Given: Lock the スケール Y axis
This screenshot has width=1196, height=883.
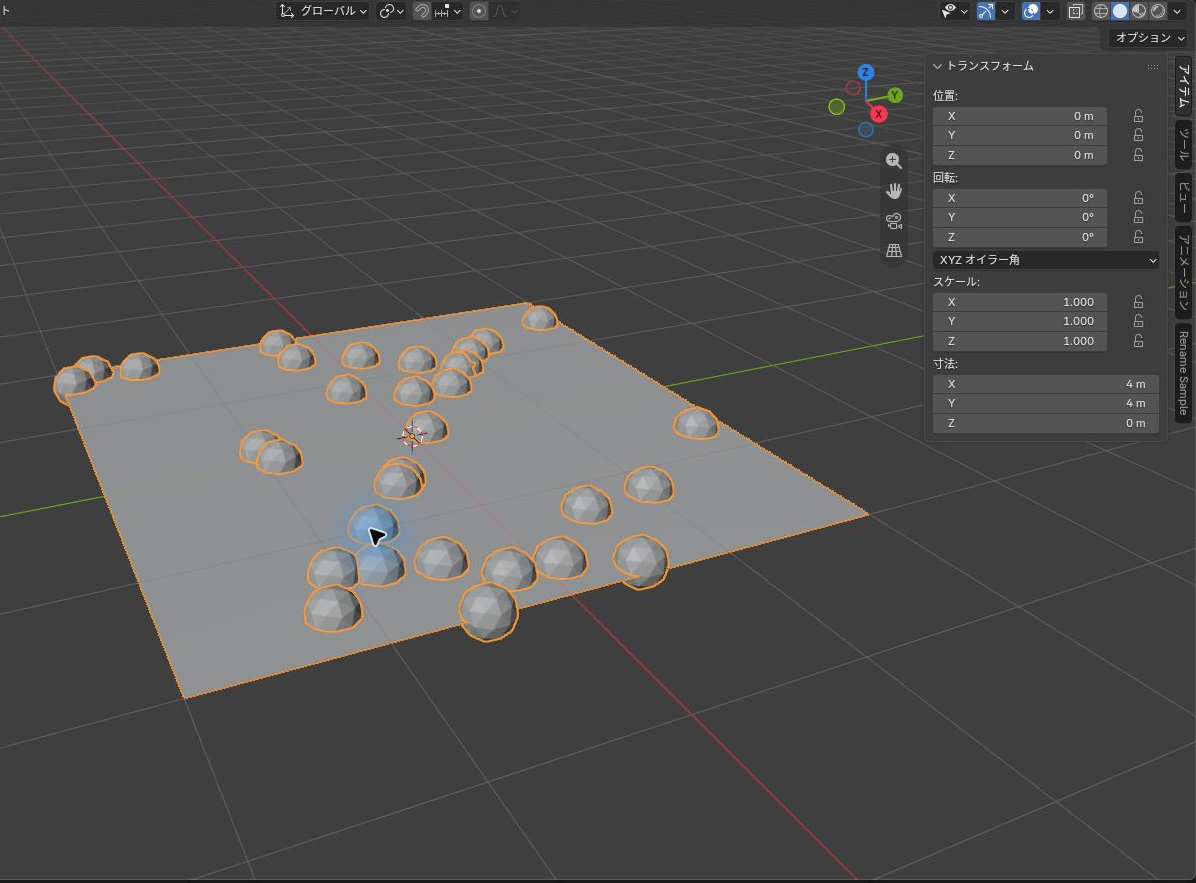Looking at the screenshot, I should [1138, 321].
